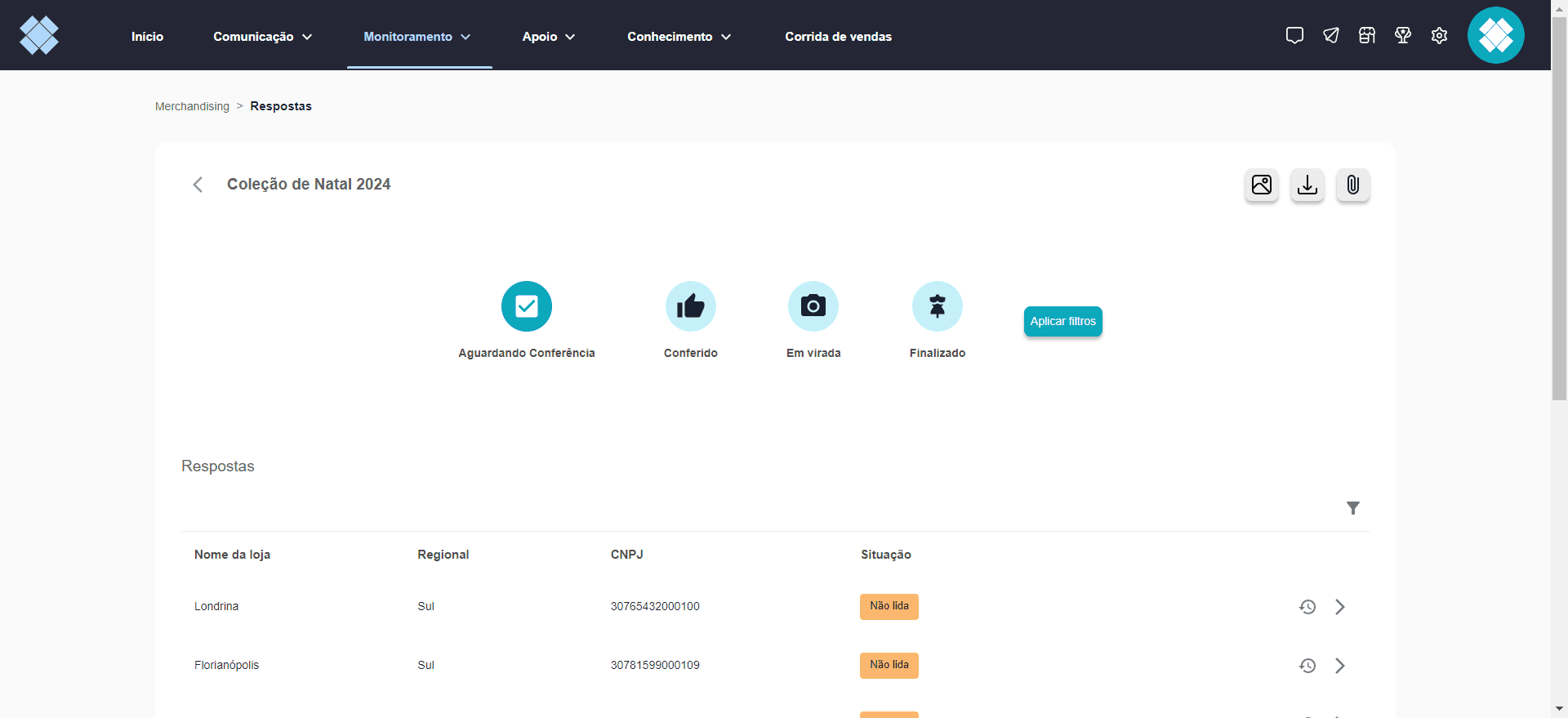Viewport: 1568px width, 718px height.
Task: Go to Início menu item
Action: [x=147, y=37]
